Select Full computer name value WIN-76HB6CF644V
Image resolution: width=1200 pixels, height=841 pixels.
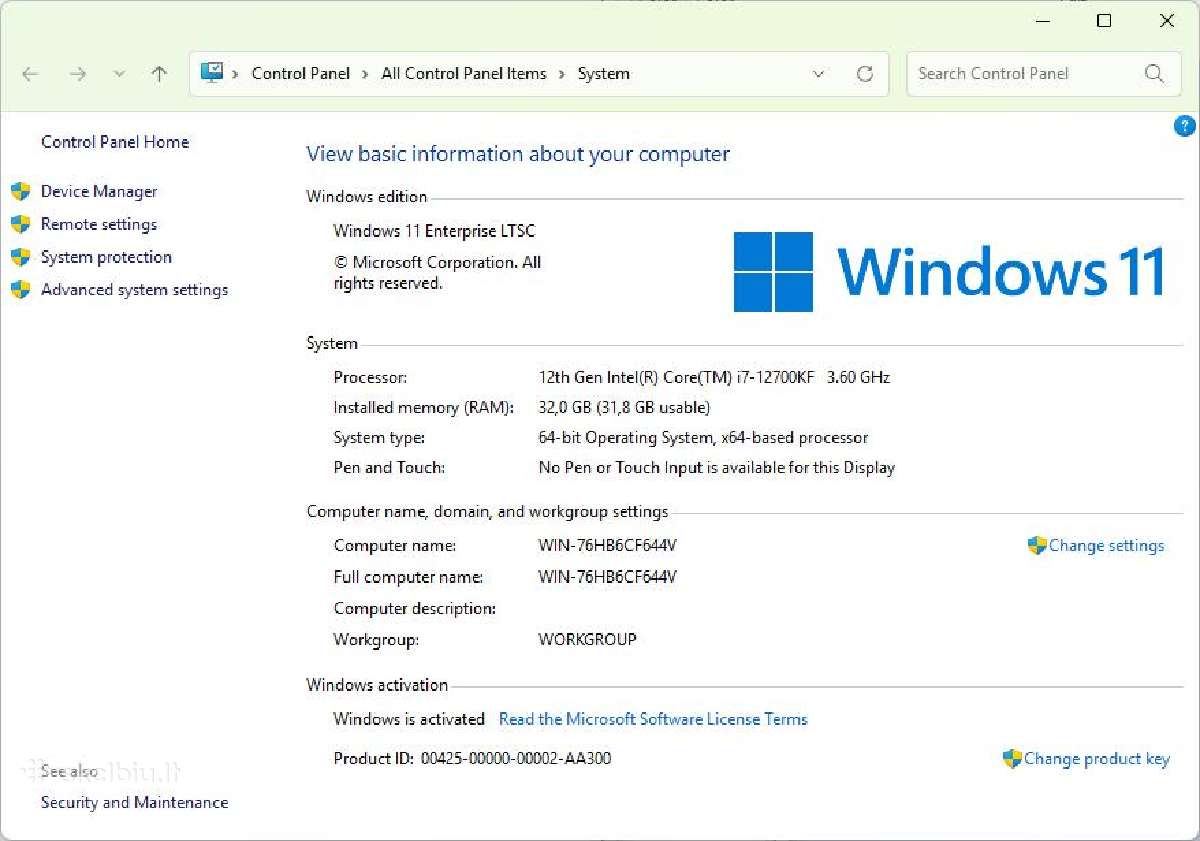coord(608,577)
